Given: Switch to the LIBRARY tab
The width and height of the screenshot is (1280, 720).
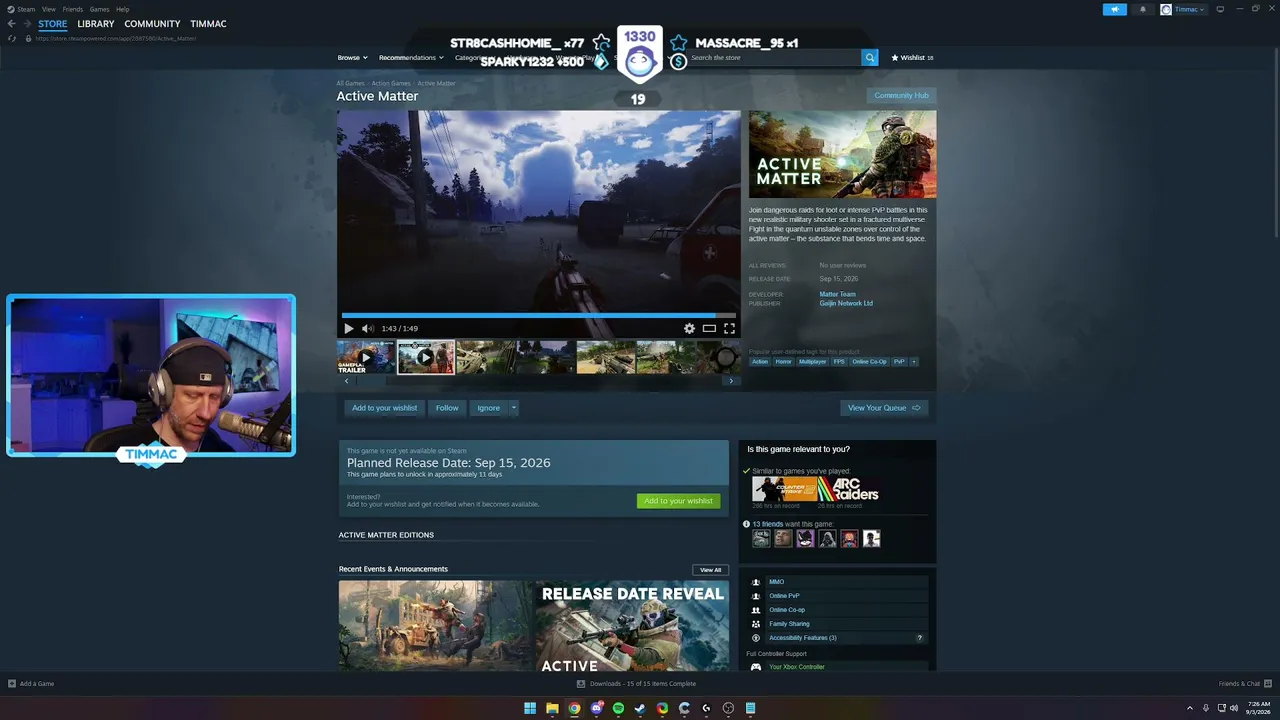Looking at the screenshot, I should point(96,24).
